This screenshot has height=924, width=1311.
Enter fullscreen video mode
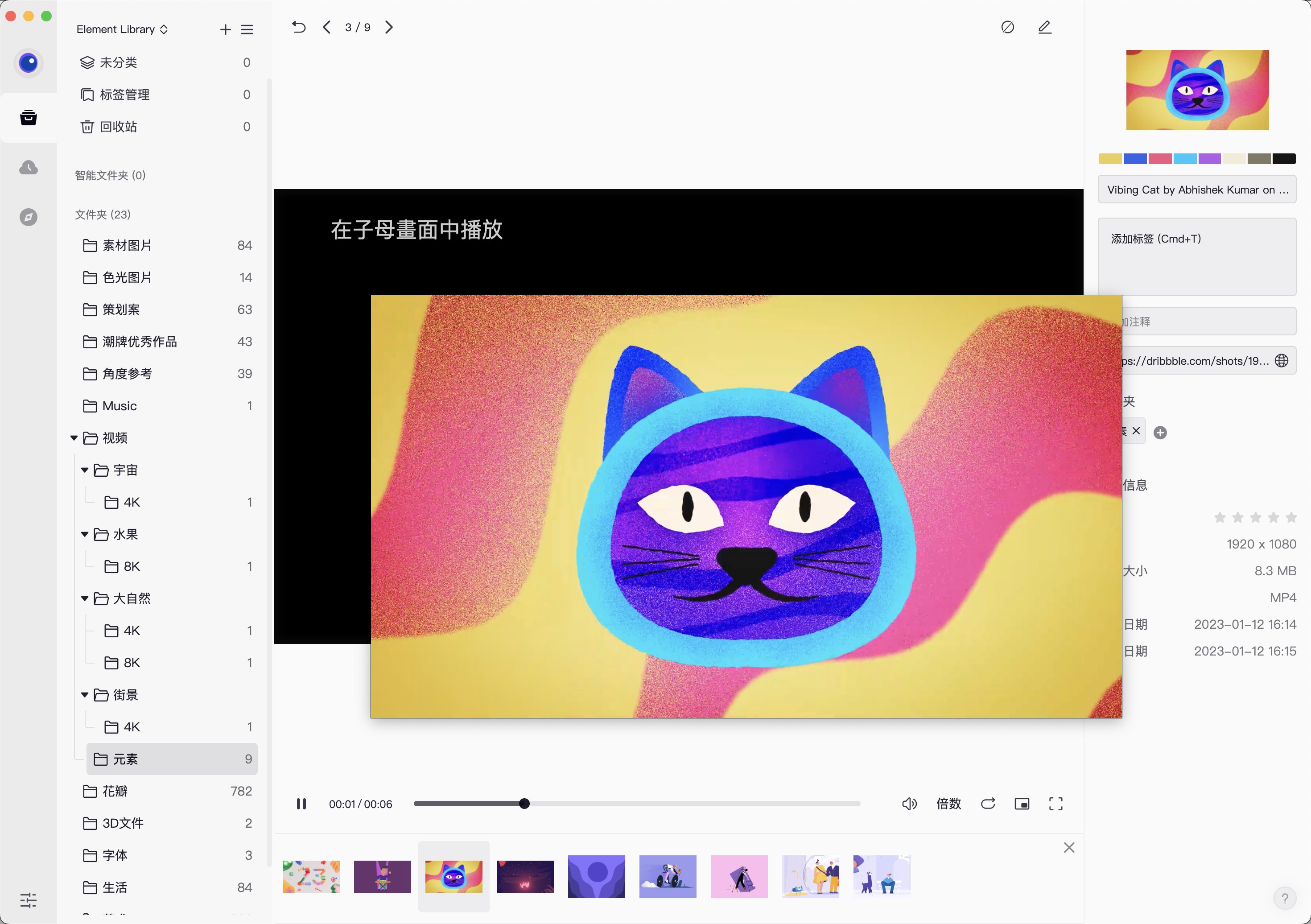point(1056,804)
